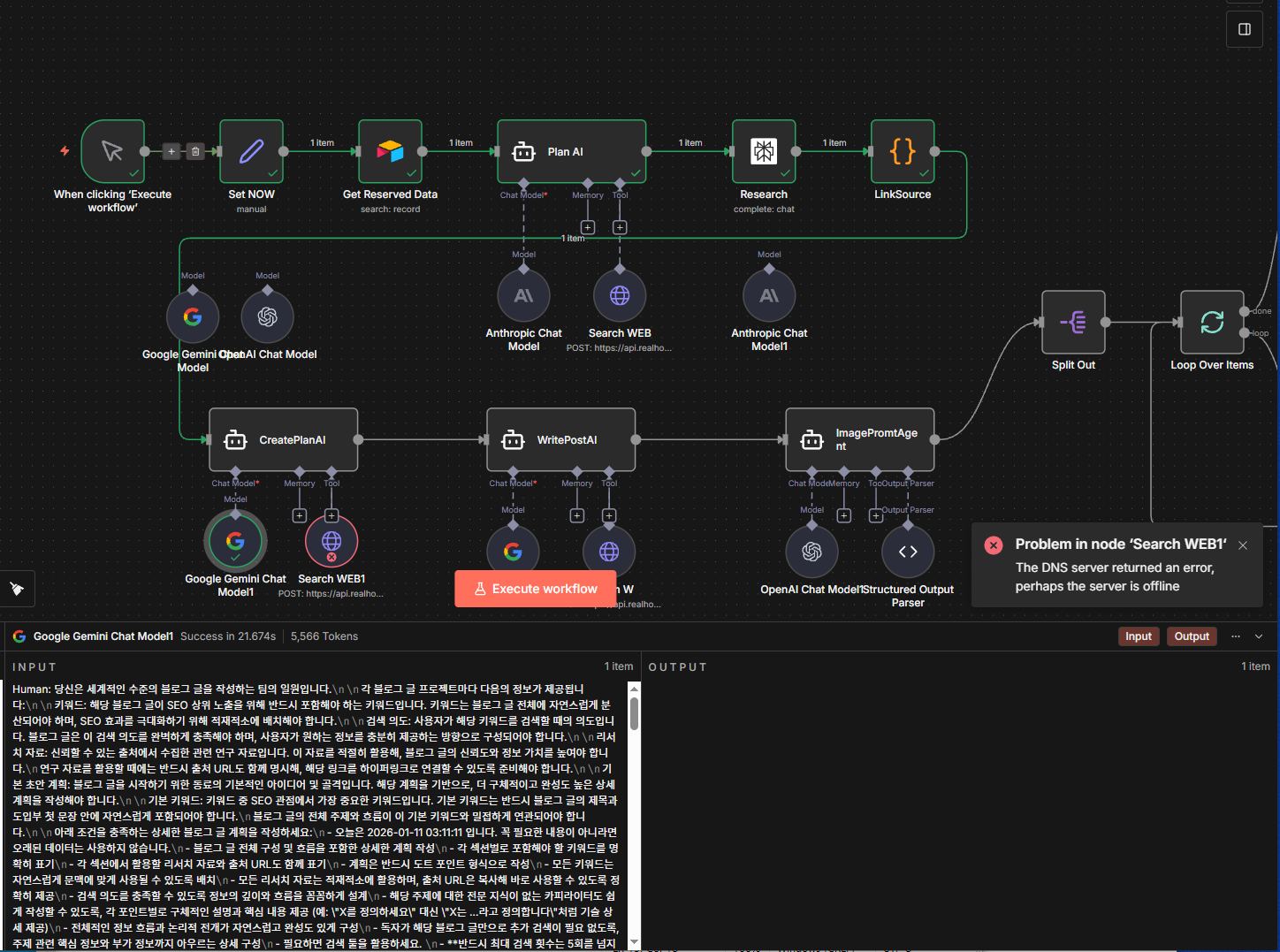Delete the trigger connection with trash icon

click(195, 151)
